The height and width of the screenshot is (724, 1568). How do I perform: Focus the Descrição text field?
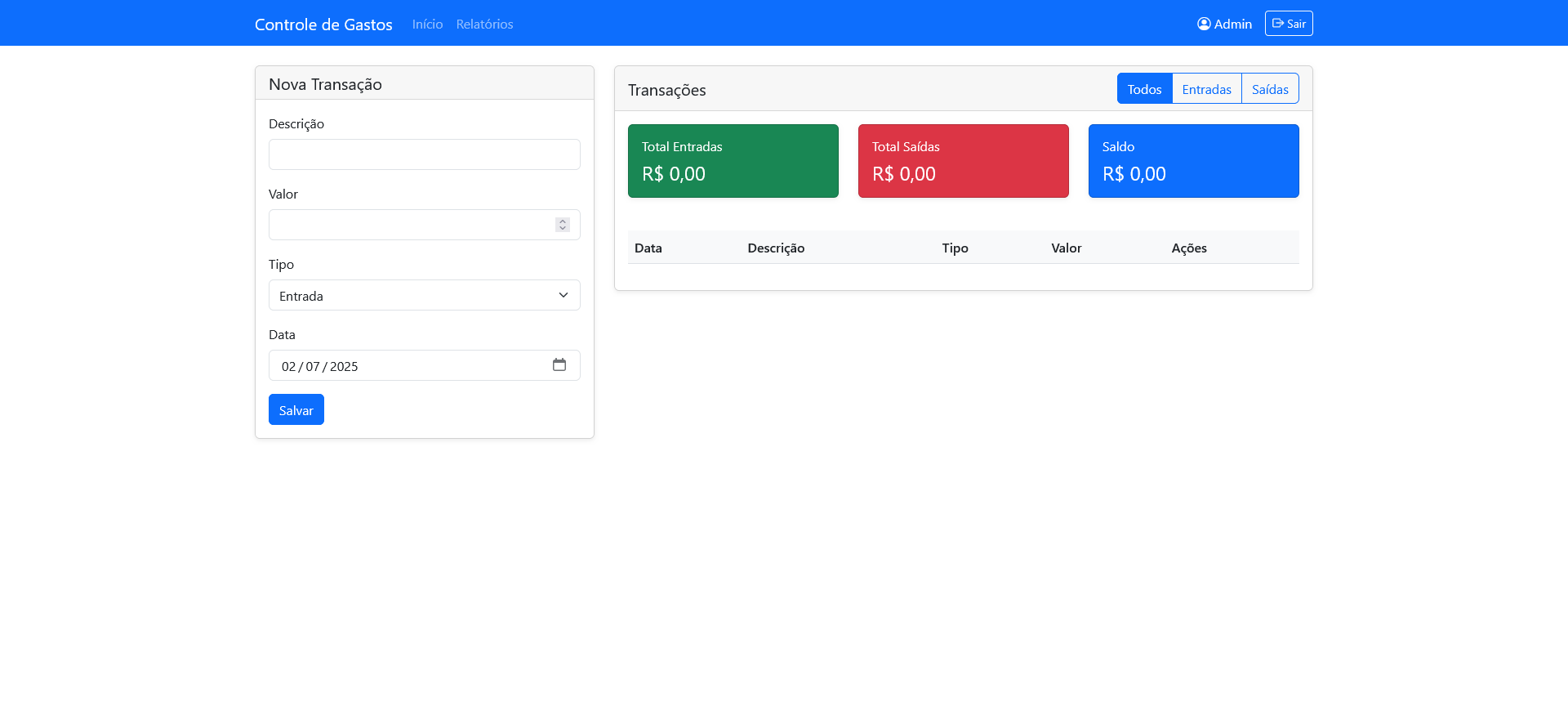(424, 154)
